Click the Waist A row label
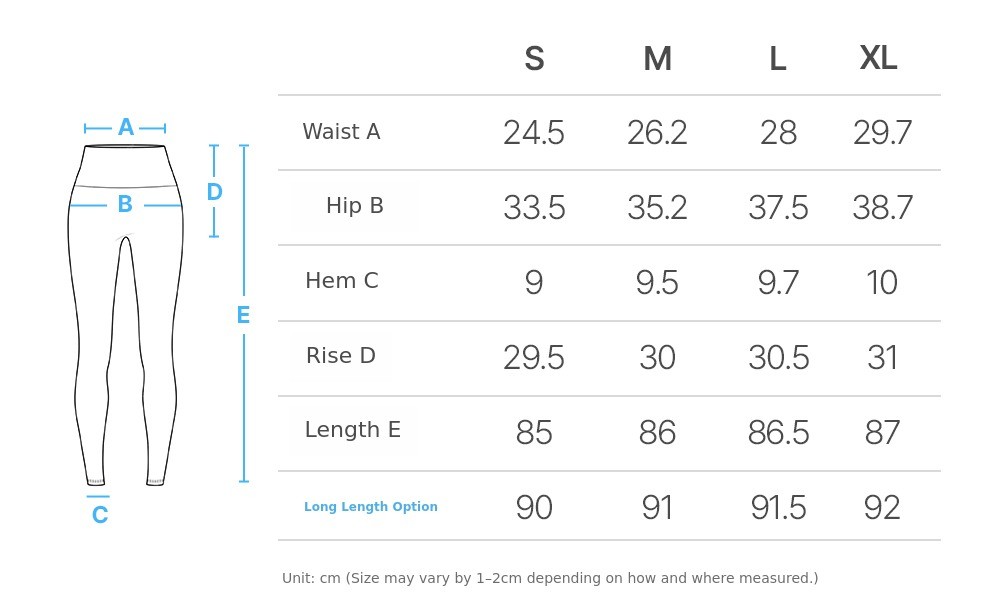This screenshot has height=611, width=1000. (x=341, y=132)
